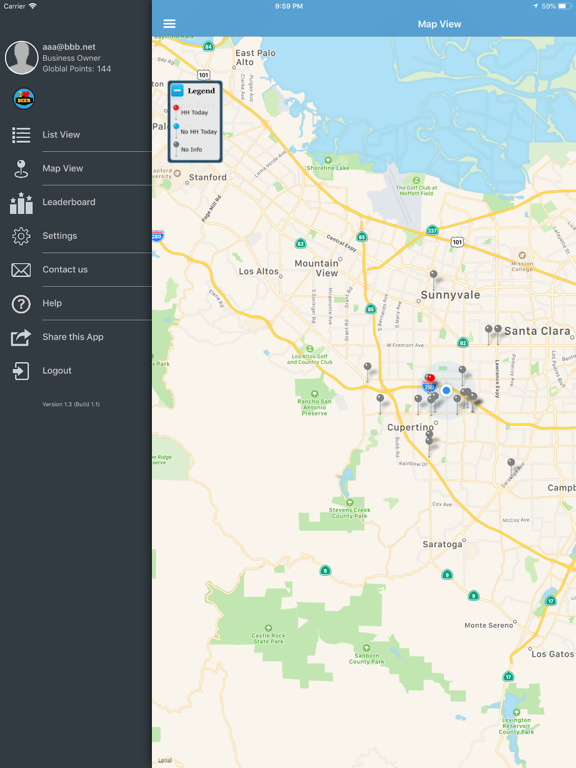Select the red HH Today map pin

point(430,378)
